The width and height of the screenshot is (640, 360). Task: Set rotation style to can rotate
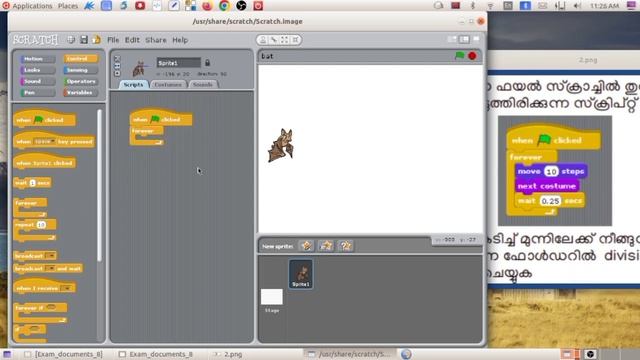(117, 59)
